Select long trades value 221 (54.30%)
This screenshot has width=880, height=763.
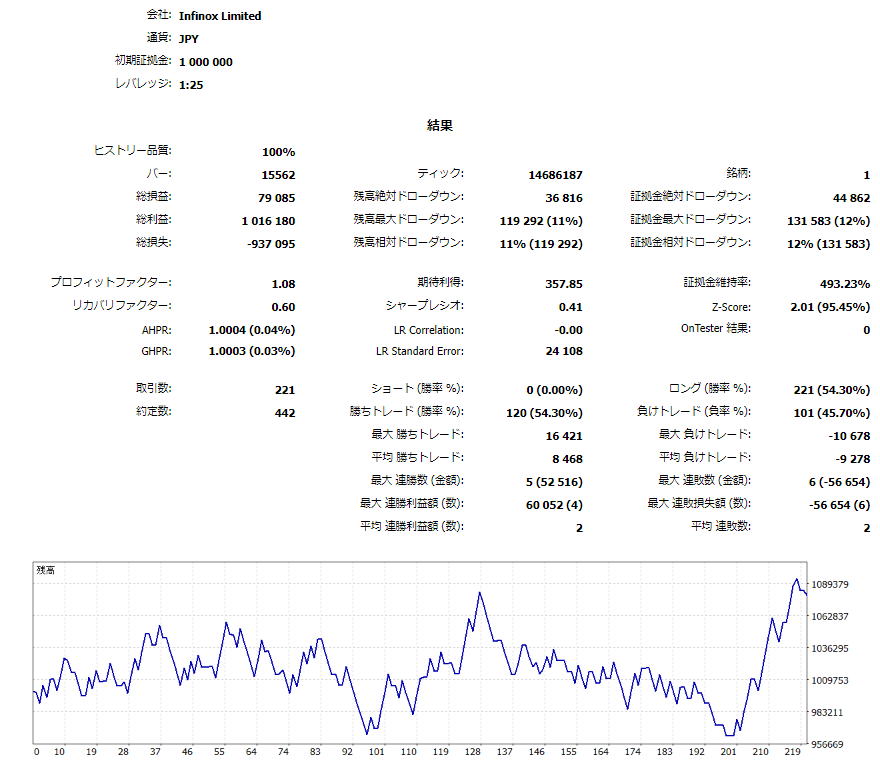832,390
